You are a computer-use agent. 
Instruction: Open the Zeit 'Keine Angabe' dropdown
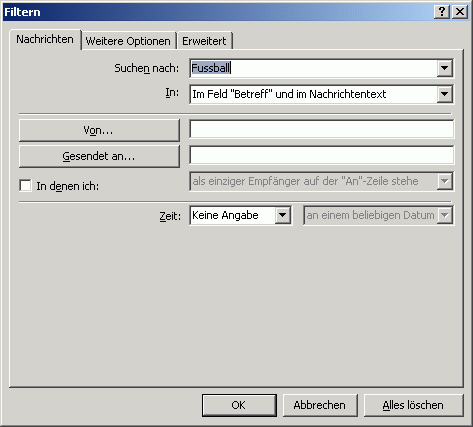point(241,215)
